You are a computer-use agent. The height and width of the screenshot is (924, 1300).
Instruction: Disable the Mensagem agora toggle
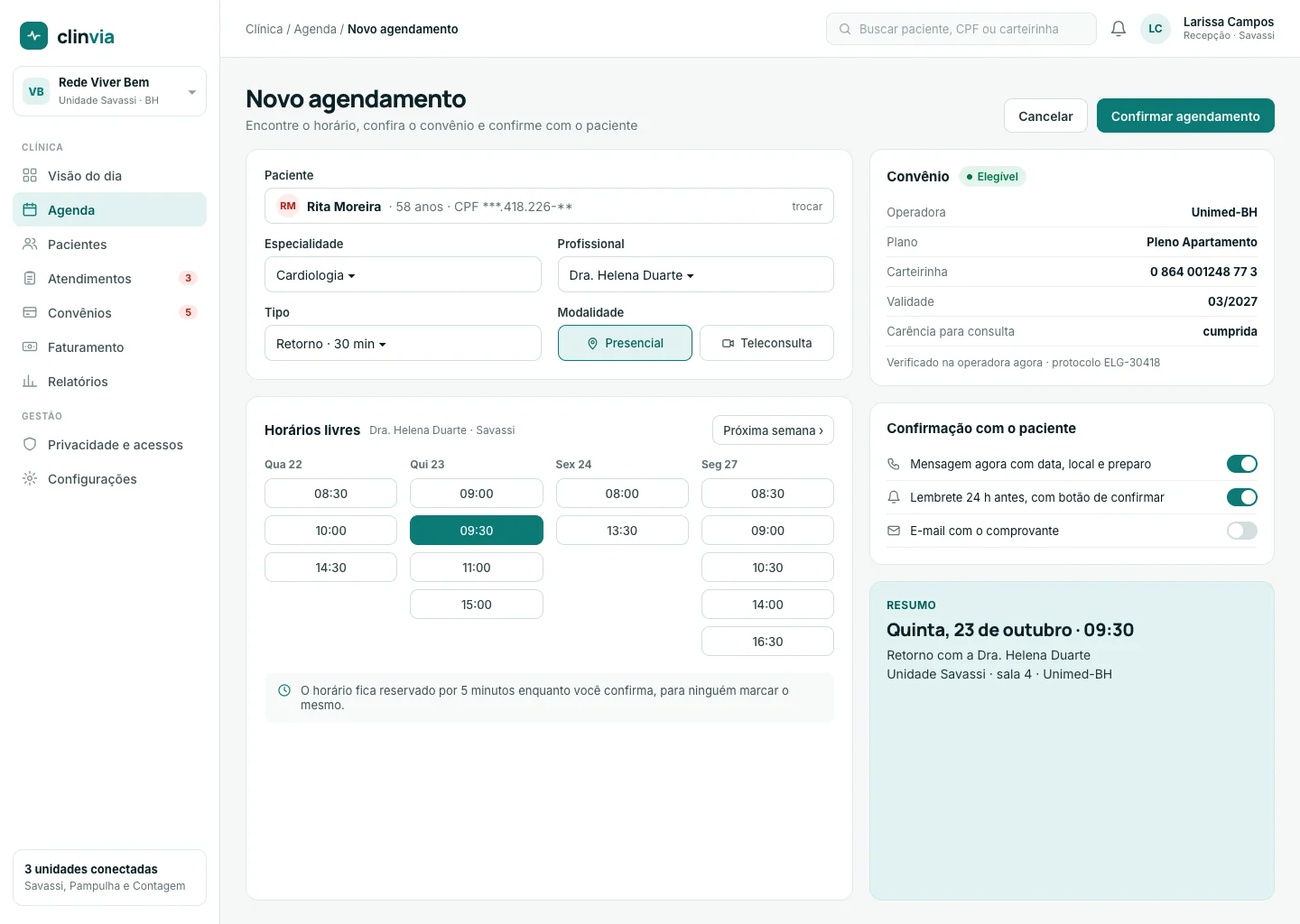point(1242,464)
